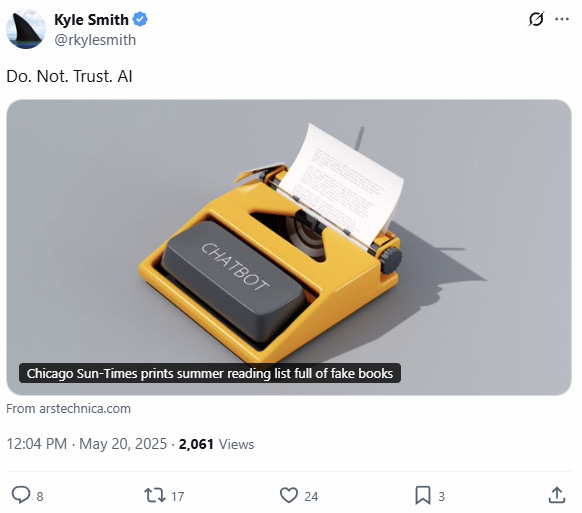Open the Grok slashed-circle icon
Viewport: 582px width, 513px height.
point(536,19)
